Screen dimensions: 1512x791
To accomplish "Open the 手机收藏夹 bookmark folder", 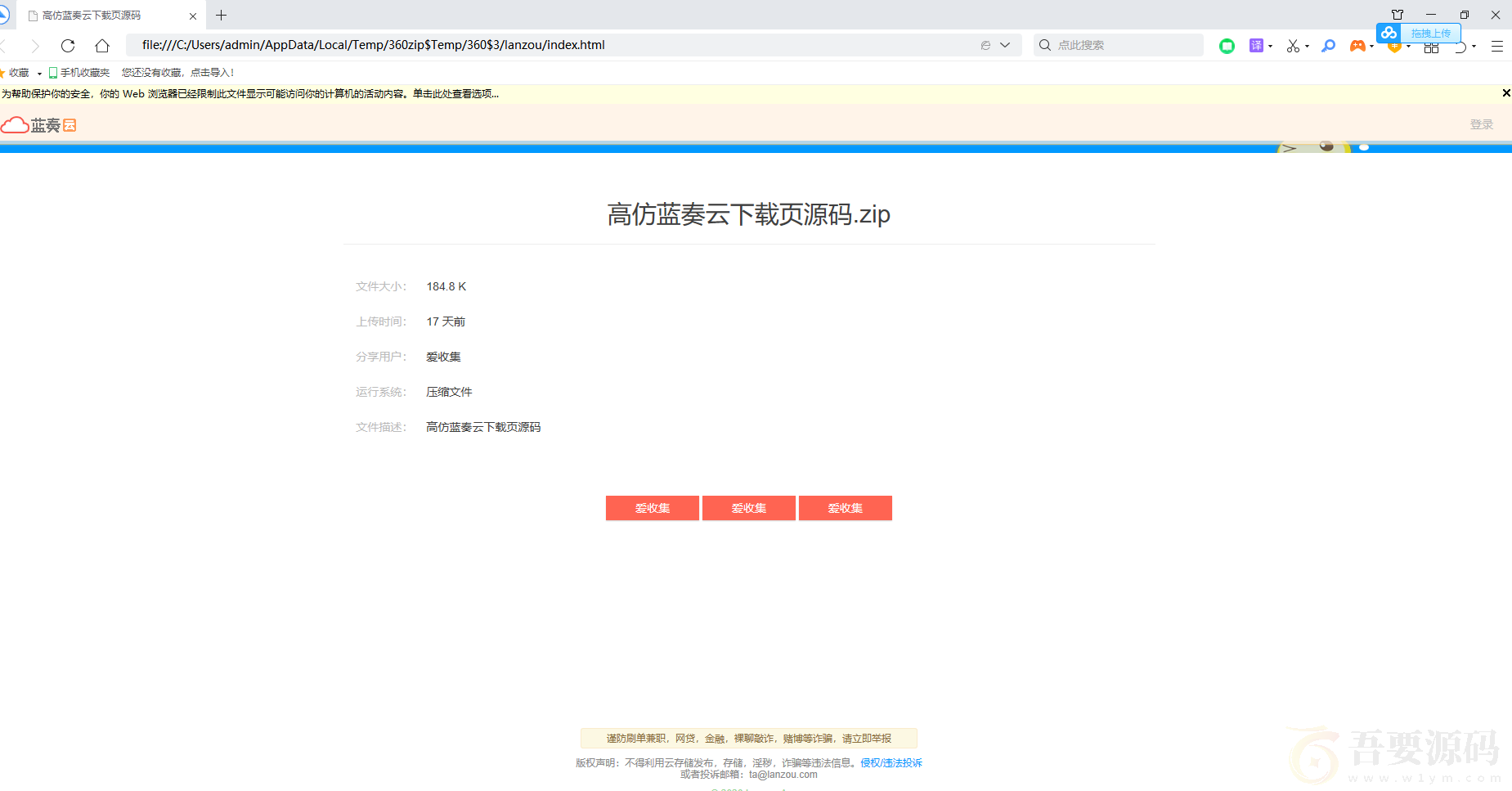I will (79, 73).
